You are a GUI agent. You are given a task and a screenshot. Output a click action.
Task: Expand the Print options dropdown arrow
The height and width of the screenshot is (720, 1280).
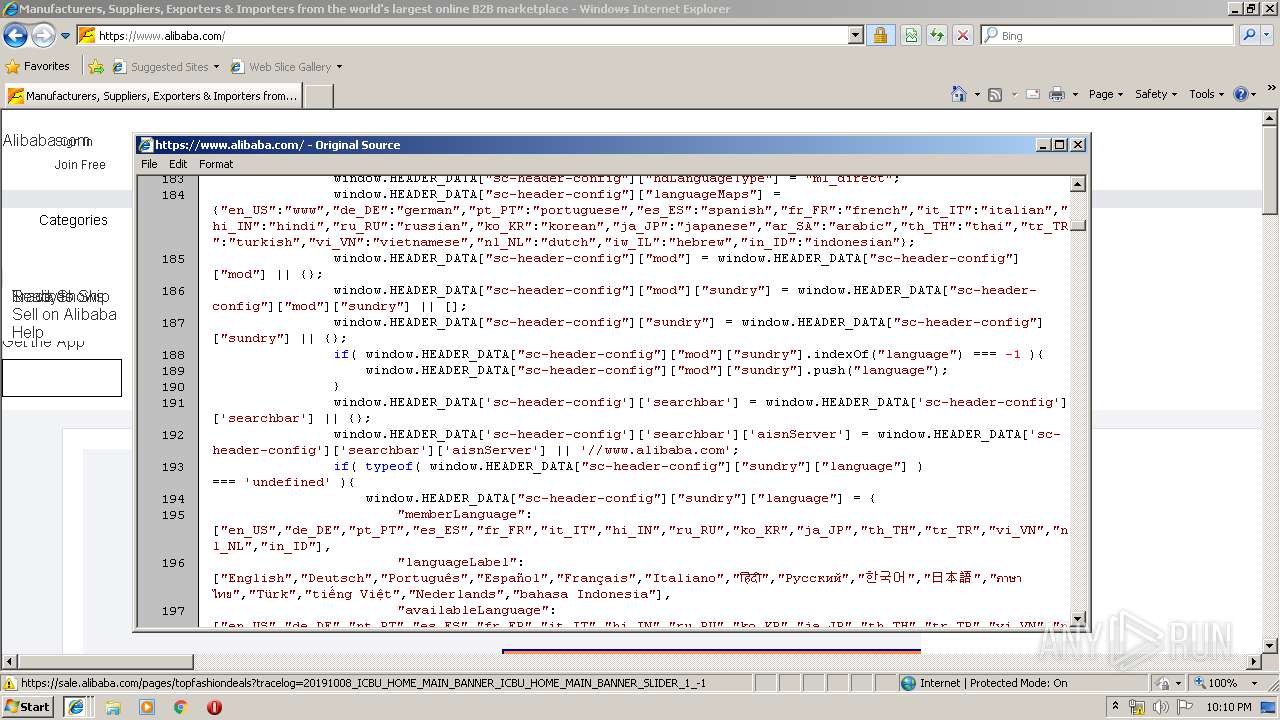[x=1075, y=94]
